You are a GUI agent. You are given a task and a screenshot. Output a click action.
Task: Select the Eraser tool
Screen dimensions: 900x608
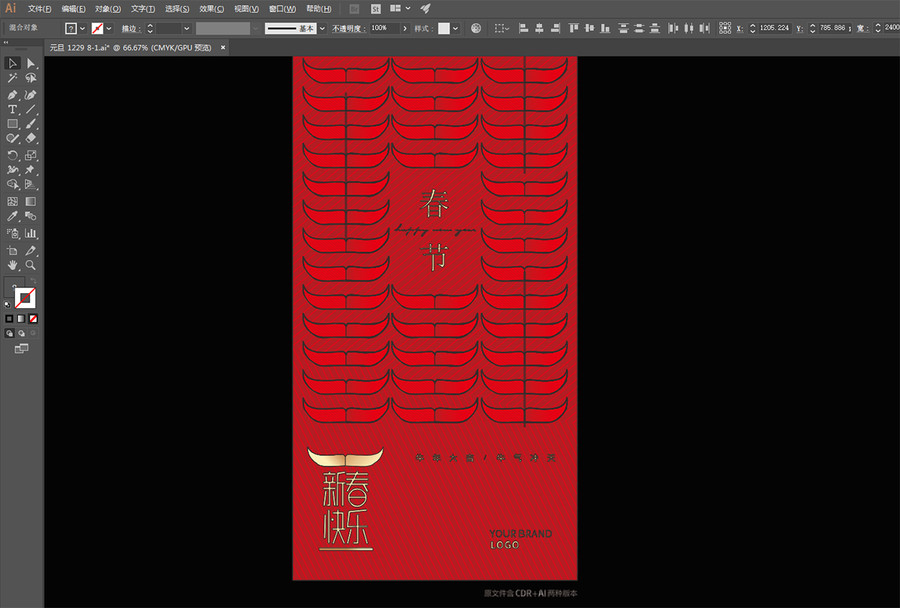click(31, 138)
